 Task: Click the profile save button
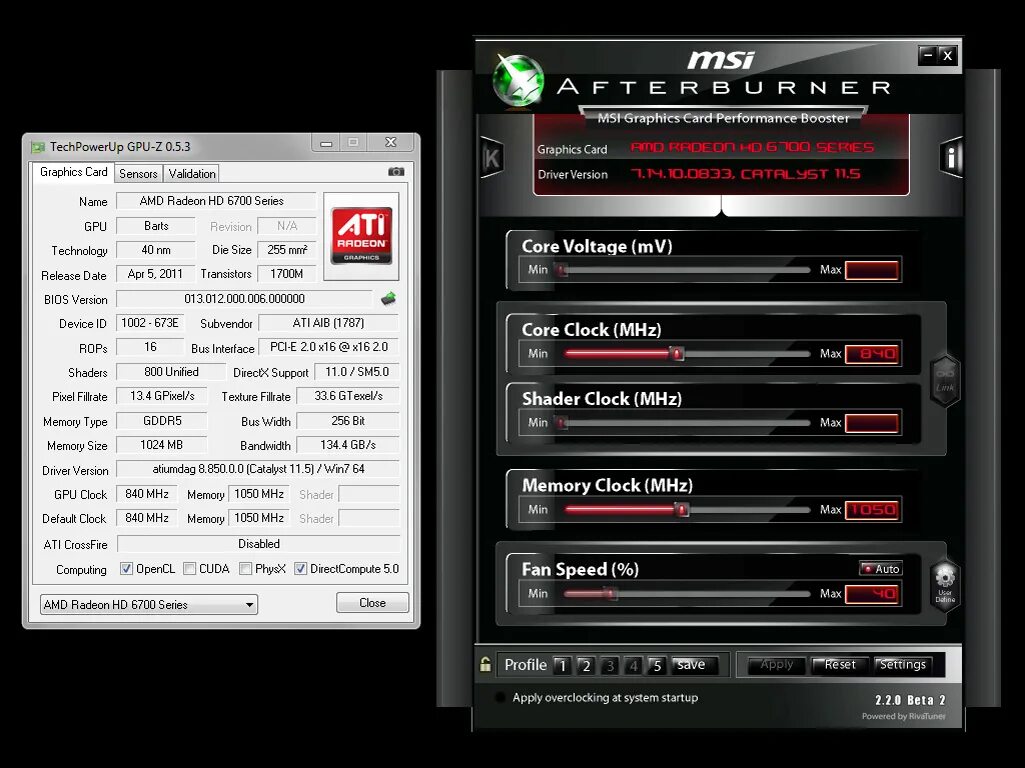694,665
